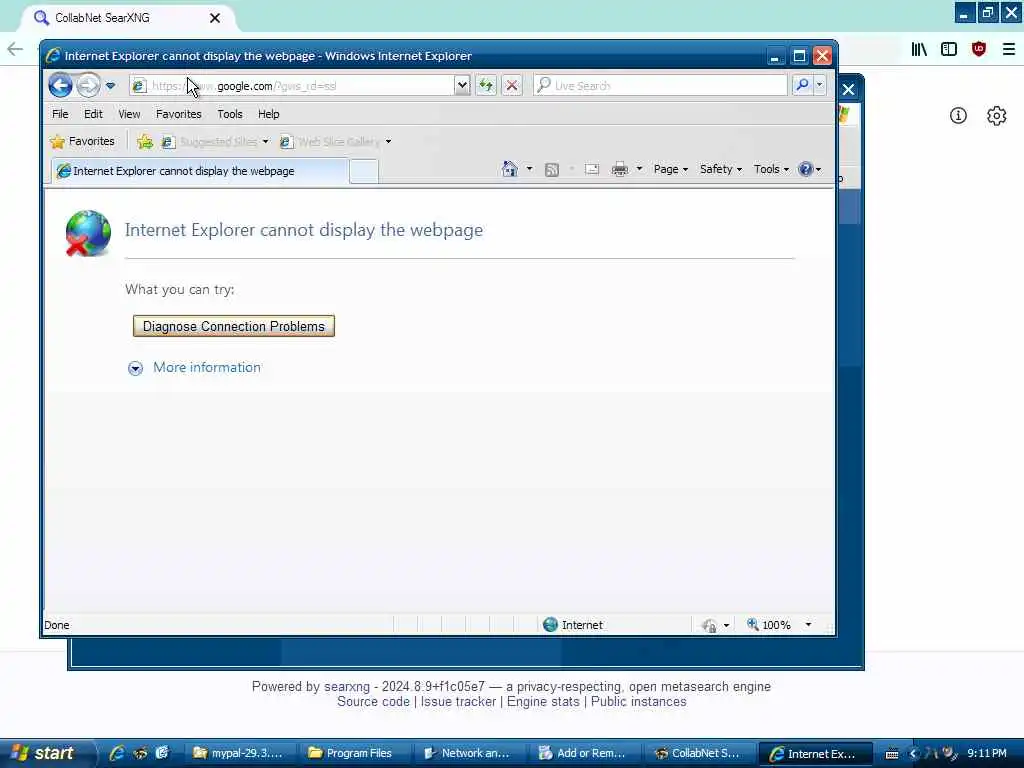
Task: Open the Page command bar dropdown
Action: tap(671, 169)
